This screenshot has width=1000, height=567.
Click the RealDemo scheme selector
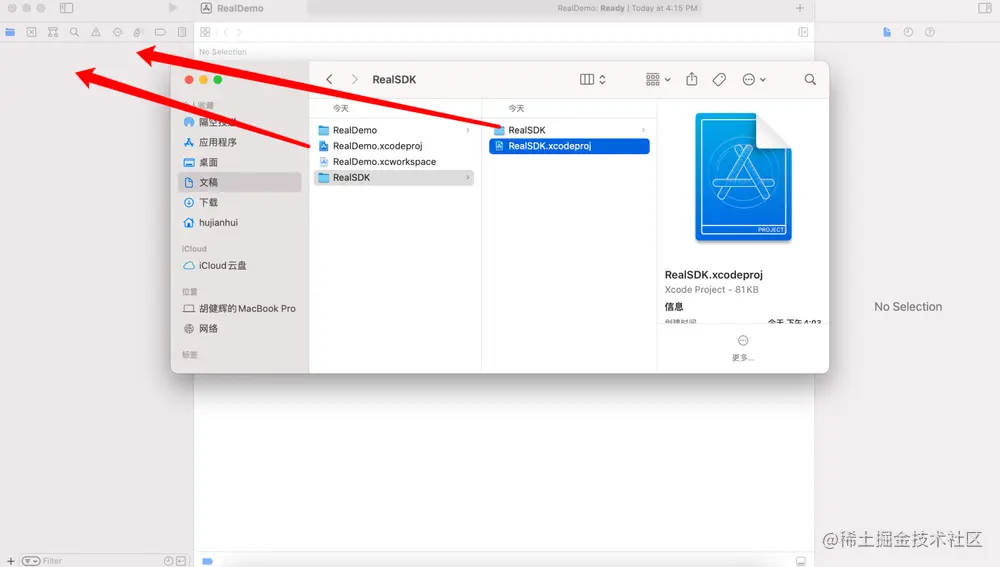[x=232, y=8]
